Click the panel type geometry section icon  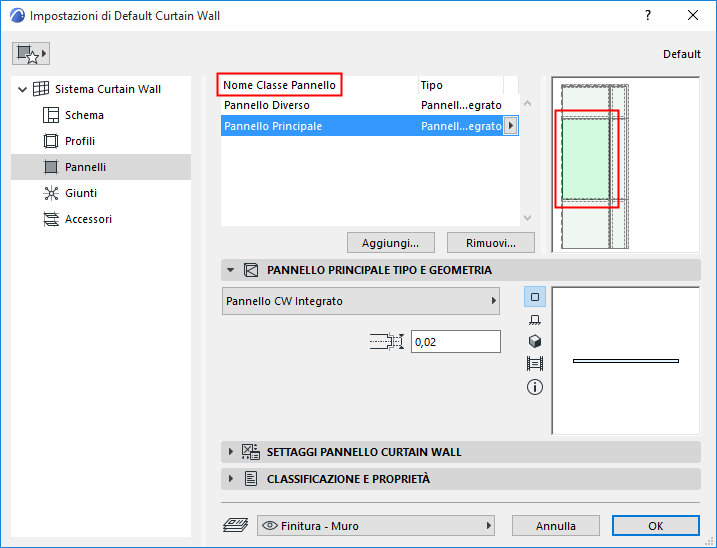[x=251, y=270]
